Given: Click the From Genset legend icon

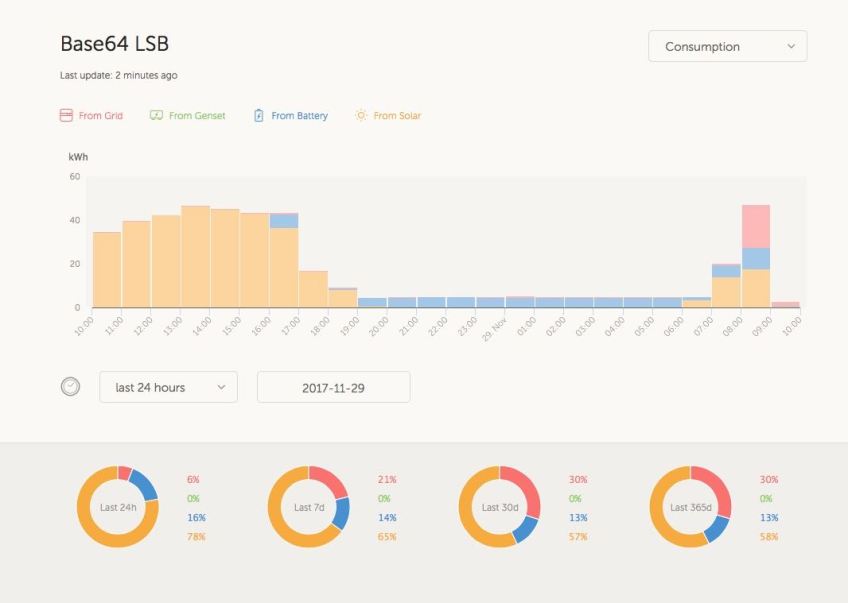Looking at the screenshot, I should coord(156,116).
